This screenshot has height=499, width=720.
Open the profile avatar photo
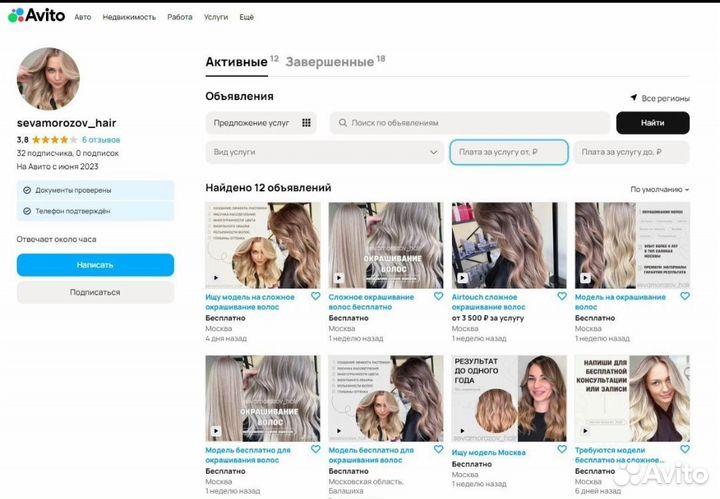(x=48, y=78)
